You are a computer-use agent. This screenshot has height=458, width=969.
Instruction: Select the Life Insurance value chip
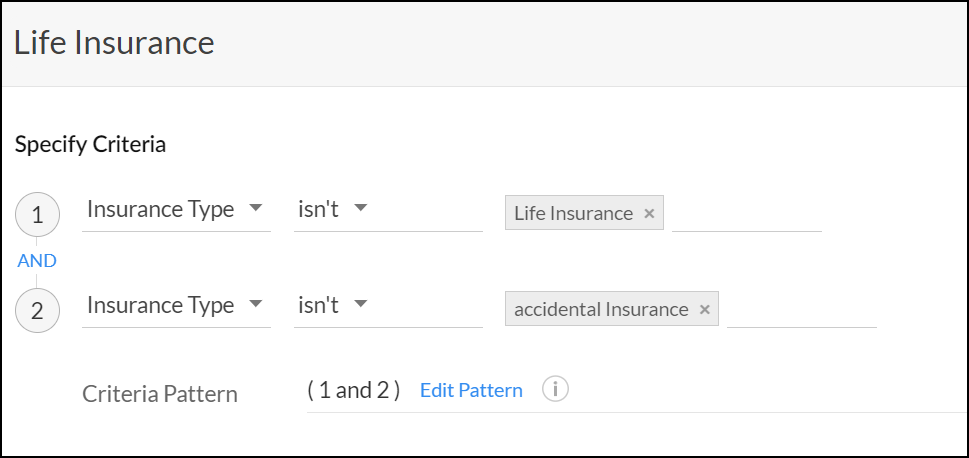point(573,214)
